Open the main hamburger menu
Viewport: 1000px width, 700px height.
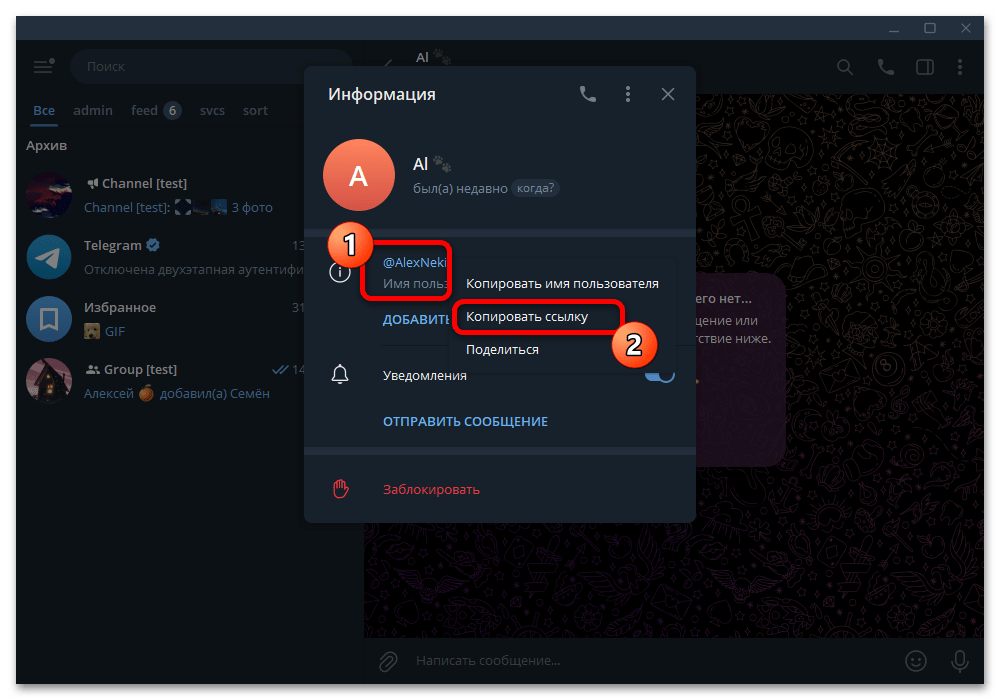[x=43, y=66]
